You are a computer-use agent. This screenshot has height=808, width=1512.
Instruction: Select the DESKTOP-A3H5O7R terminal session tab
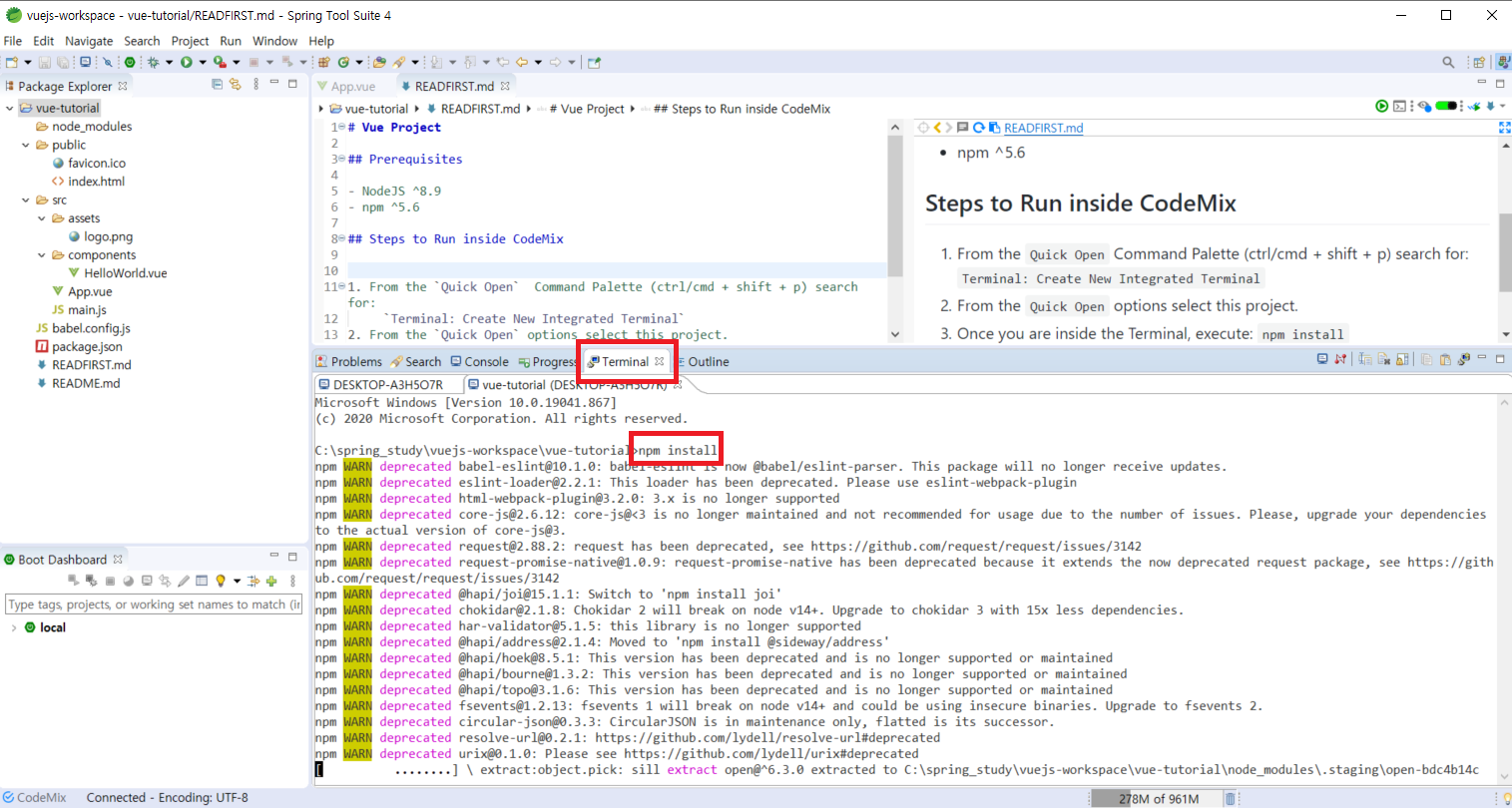point(387,383)
